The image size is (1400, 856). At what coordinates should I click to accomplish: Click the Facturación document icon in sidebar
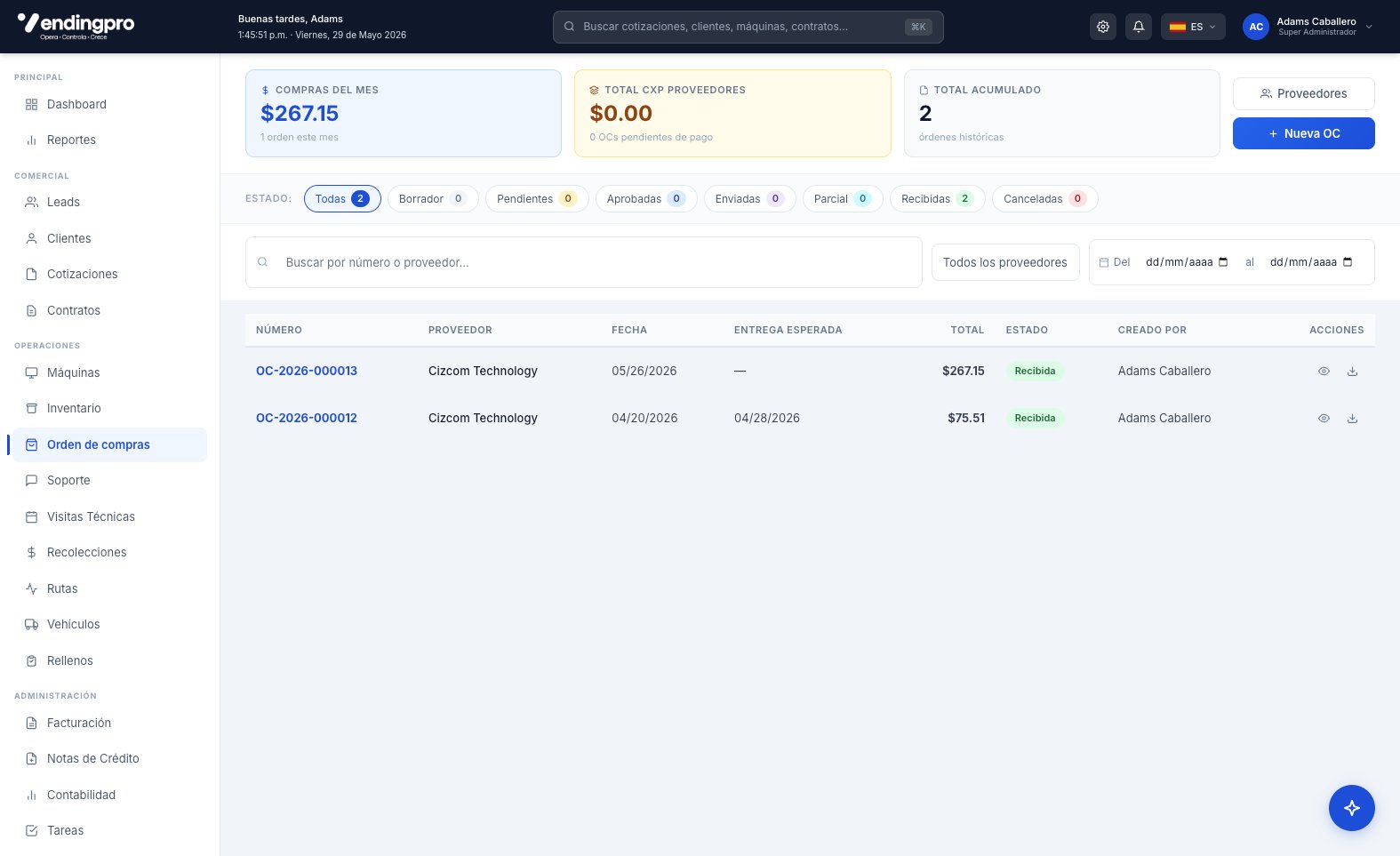[31, 724]
